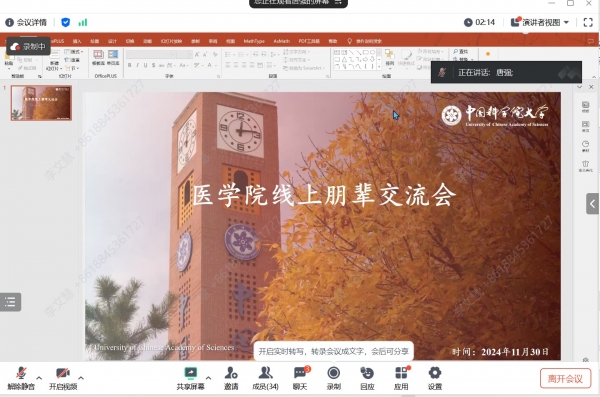
Task: Open the 应用 apps icon
Action: (401, 378)
